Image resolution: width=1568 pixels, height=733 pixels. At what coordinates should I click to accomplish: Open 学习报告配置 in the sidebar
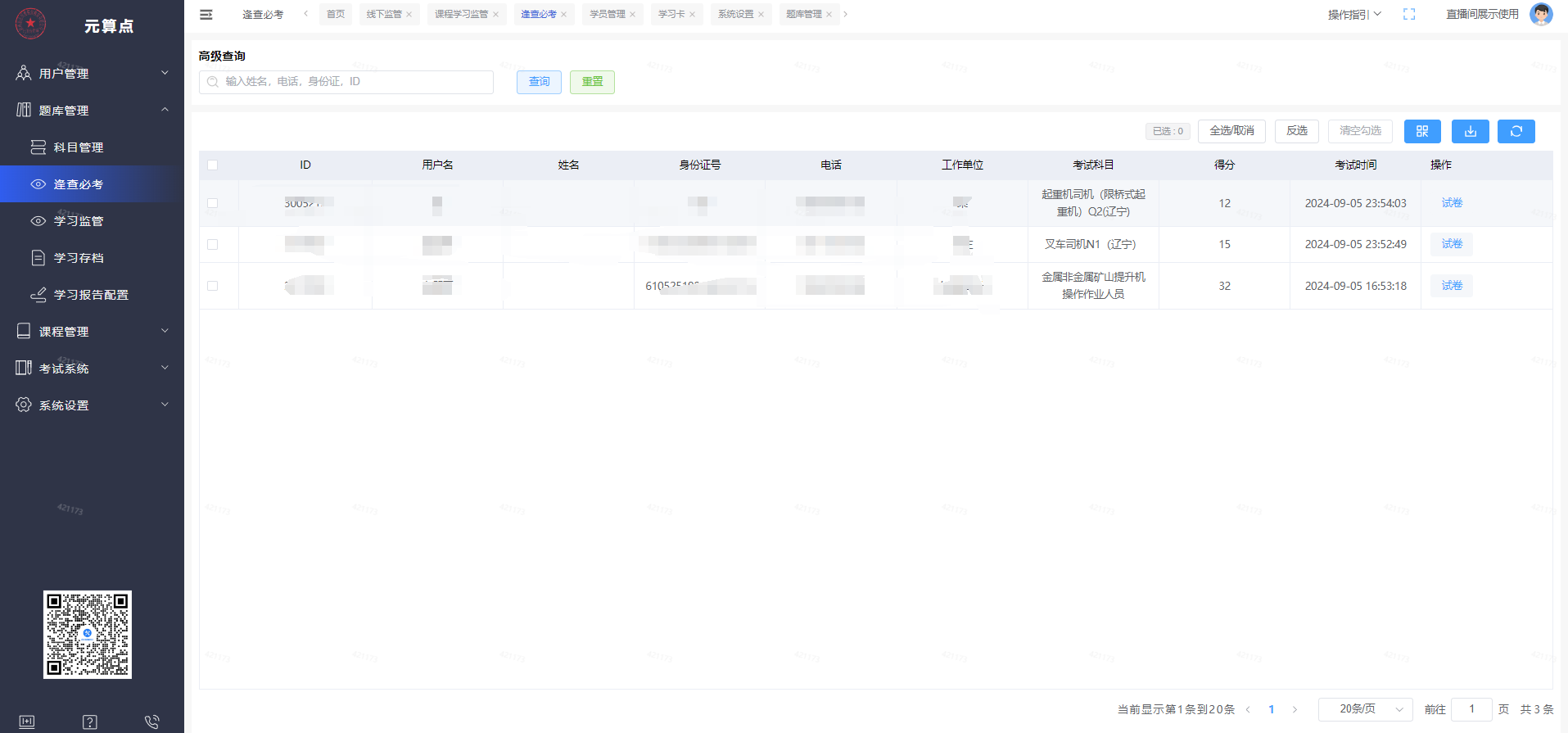point(92,295)
